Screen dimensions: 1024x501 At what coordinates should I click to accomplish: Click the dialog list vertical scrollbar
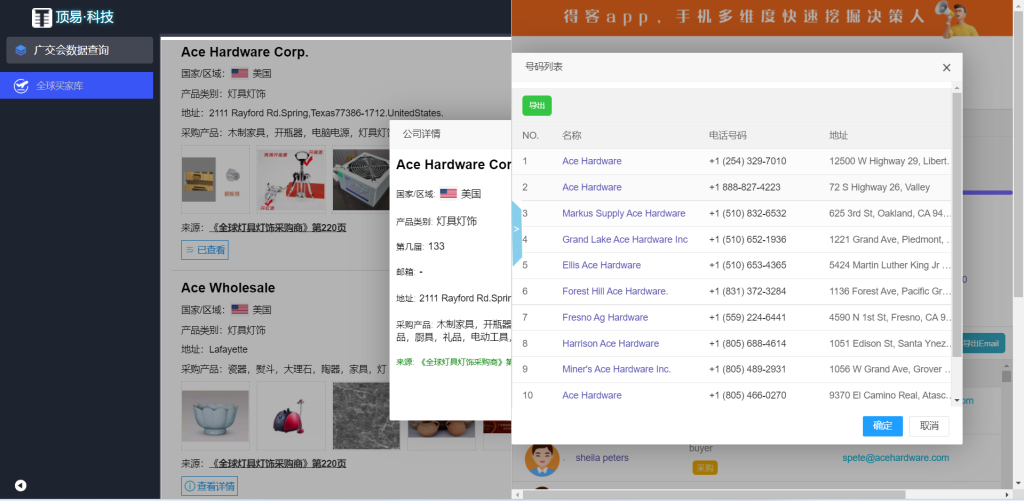(x=957, y=240)
